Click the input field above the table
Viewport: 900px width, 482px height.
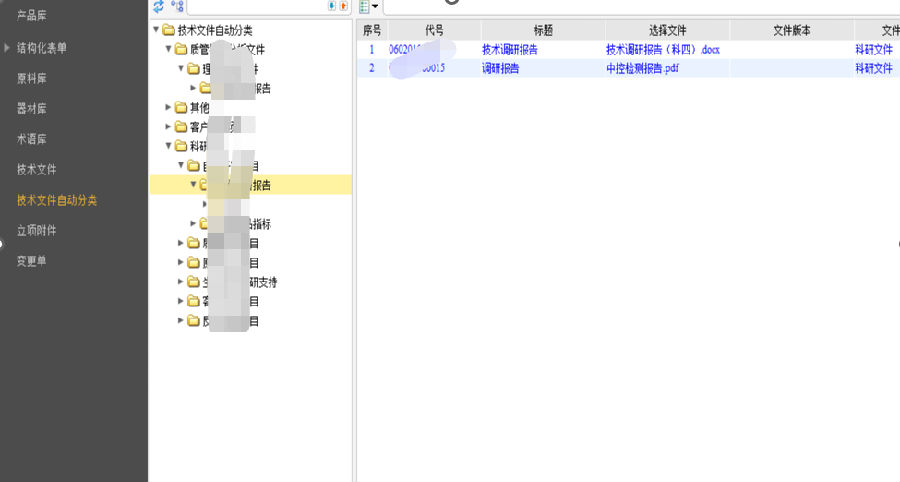(x=641, y=6)
